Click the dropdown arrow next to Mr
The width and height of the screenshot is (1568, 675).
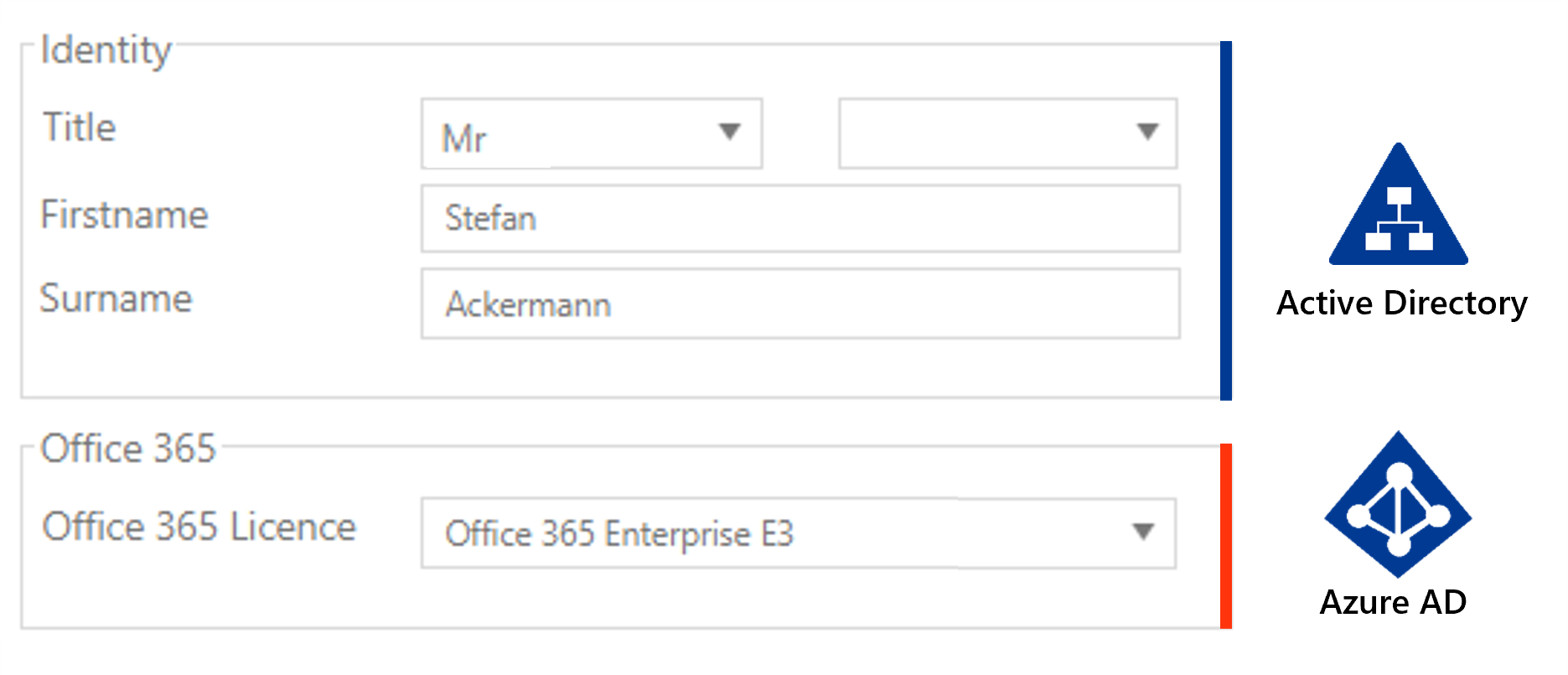[730, 132]
